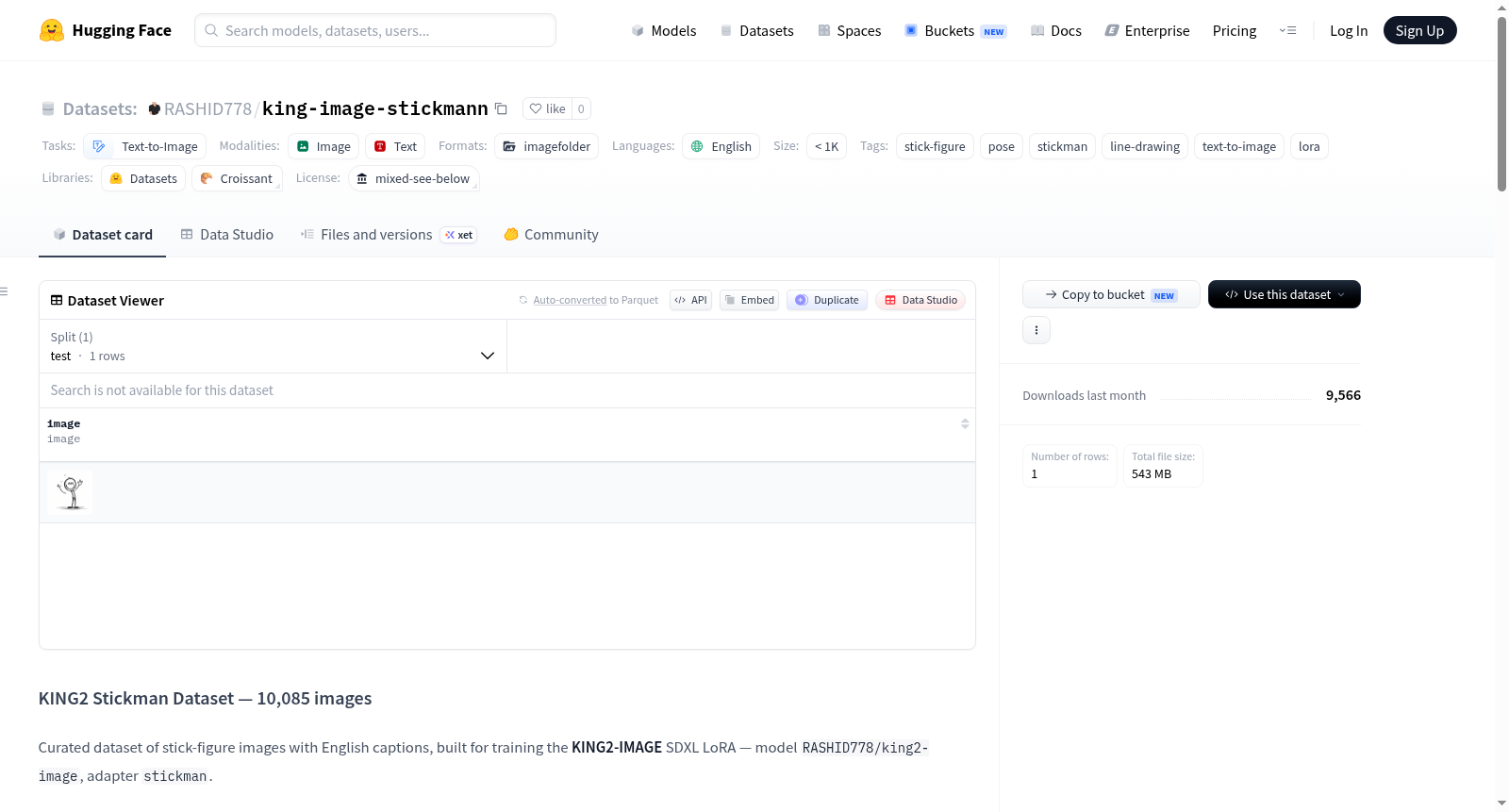Click the like count 0
The width and height of the screenshot is (1509, 812).
click(x=581, y=108)
